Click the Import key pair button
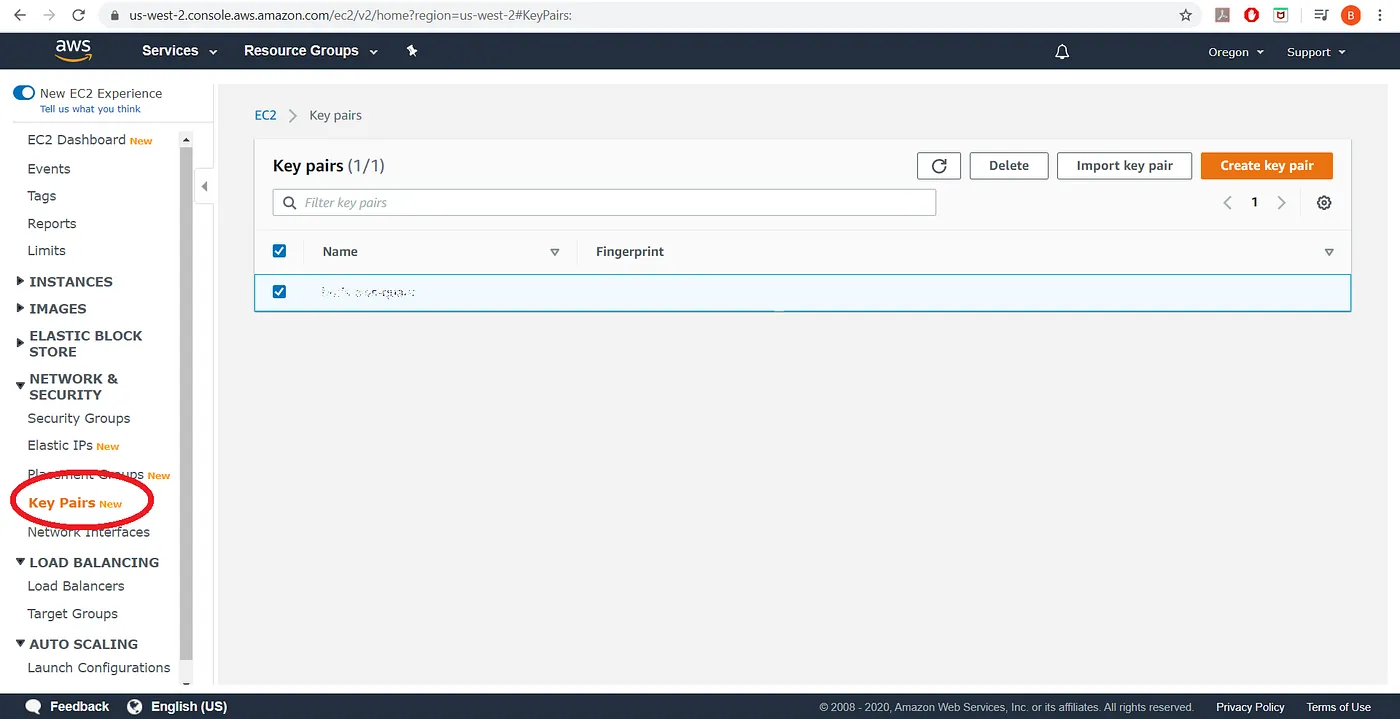Viewport: 1400px width, 719px height. point(1125,166)
